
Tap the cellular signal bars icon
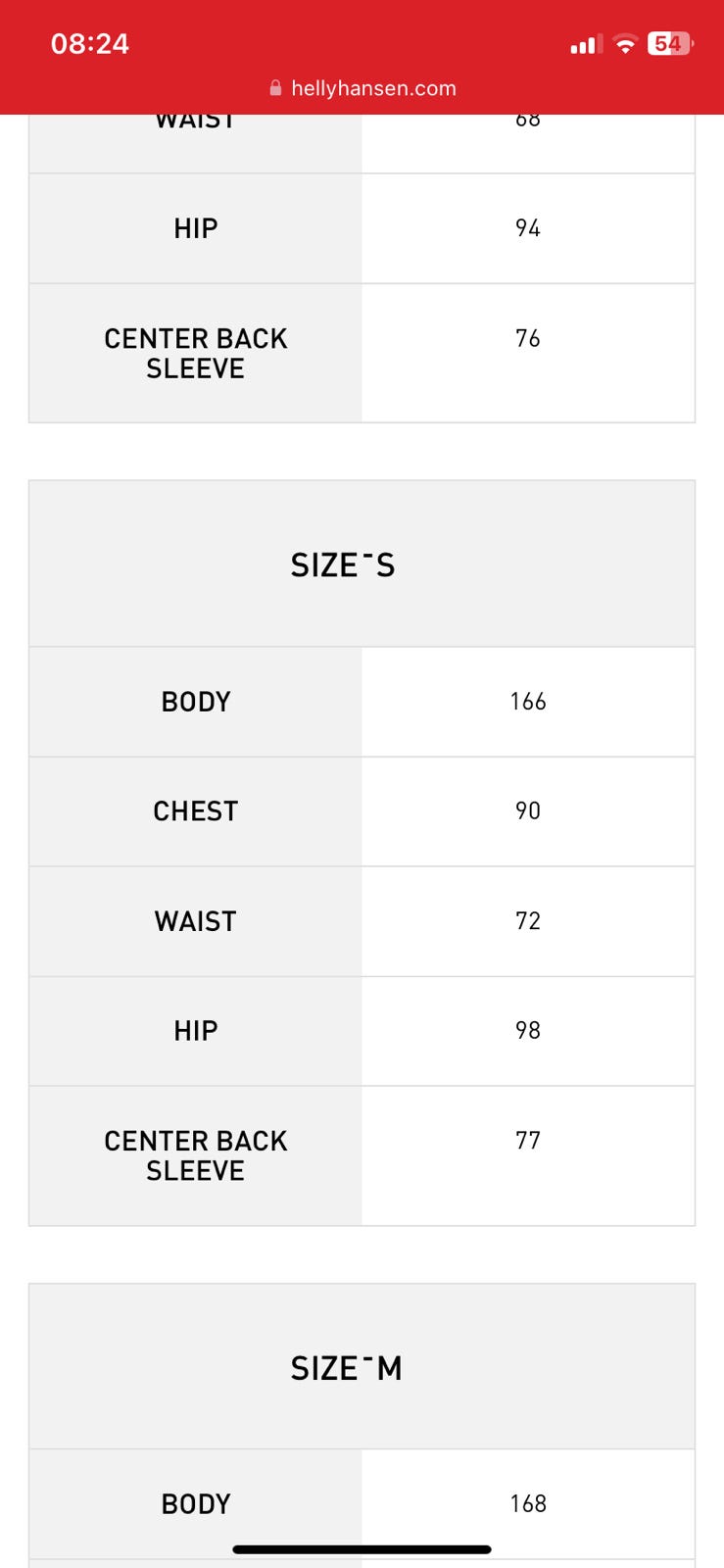(586, 45)
